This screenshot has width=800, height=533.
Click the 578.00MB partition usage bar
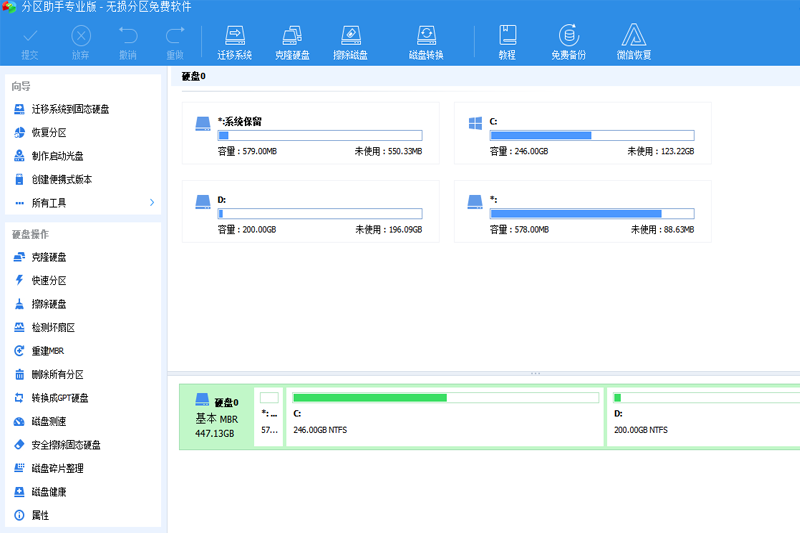pyautogui.click(x=592, y=214)
